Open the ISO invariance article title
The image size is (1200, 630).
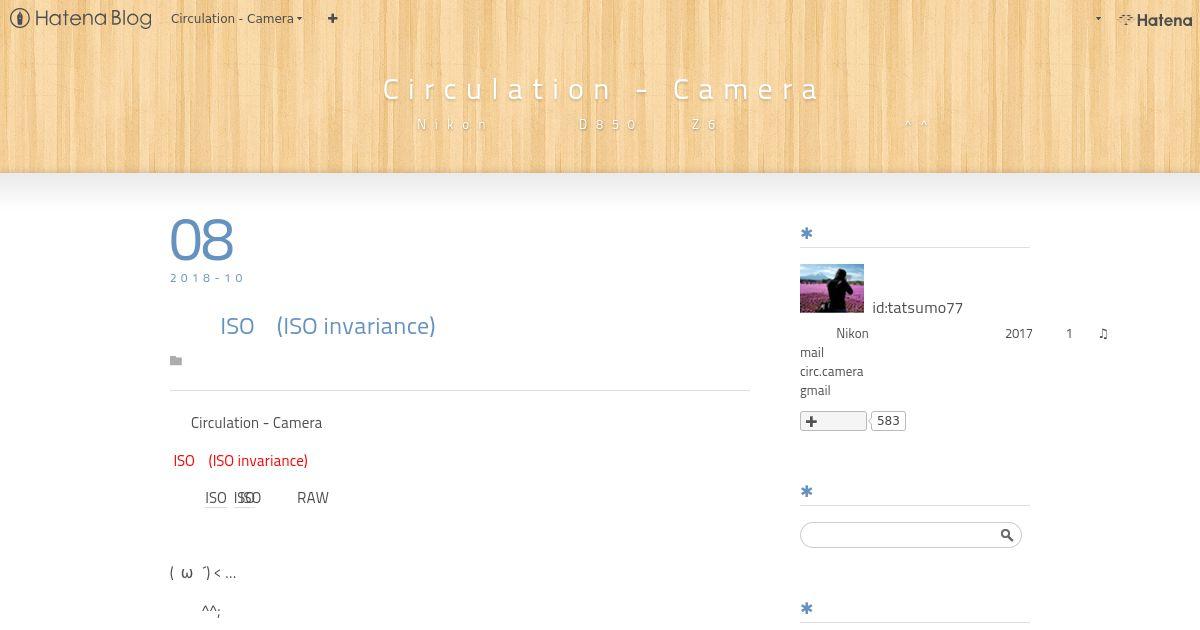[x=327, y=326]
